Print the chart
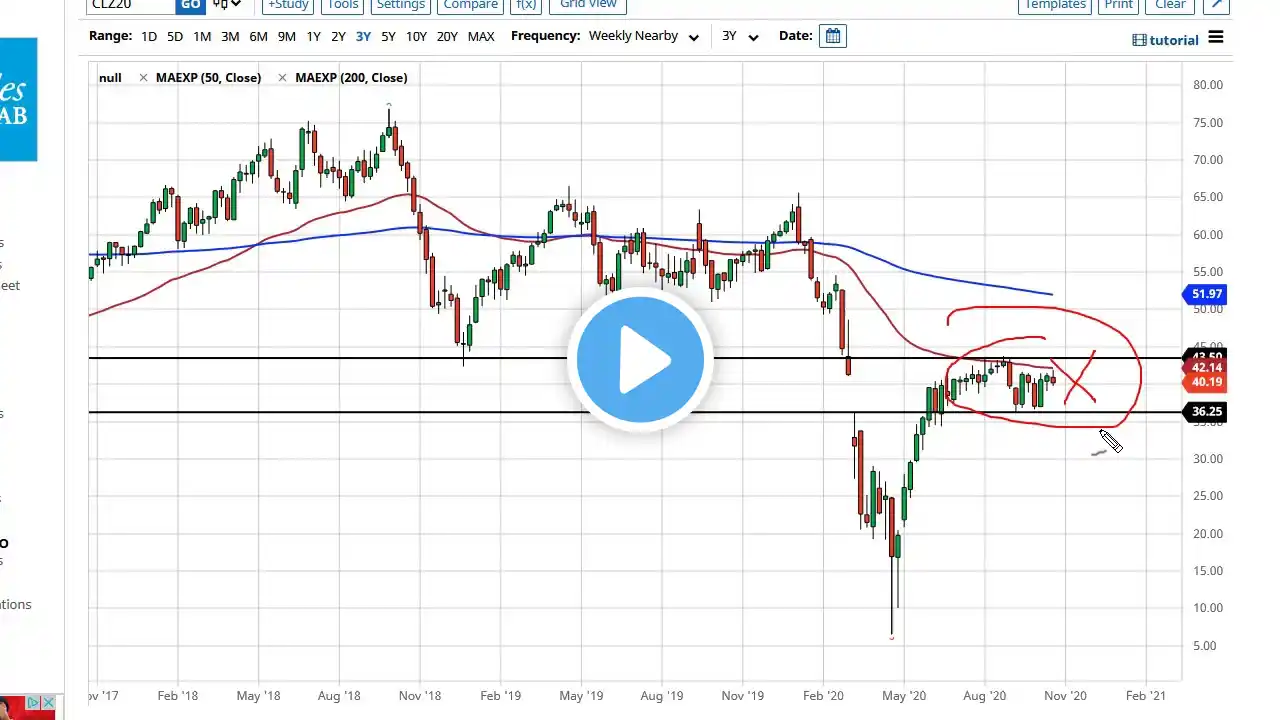 coord(1119,5)
